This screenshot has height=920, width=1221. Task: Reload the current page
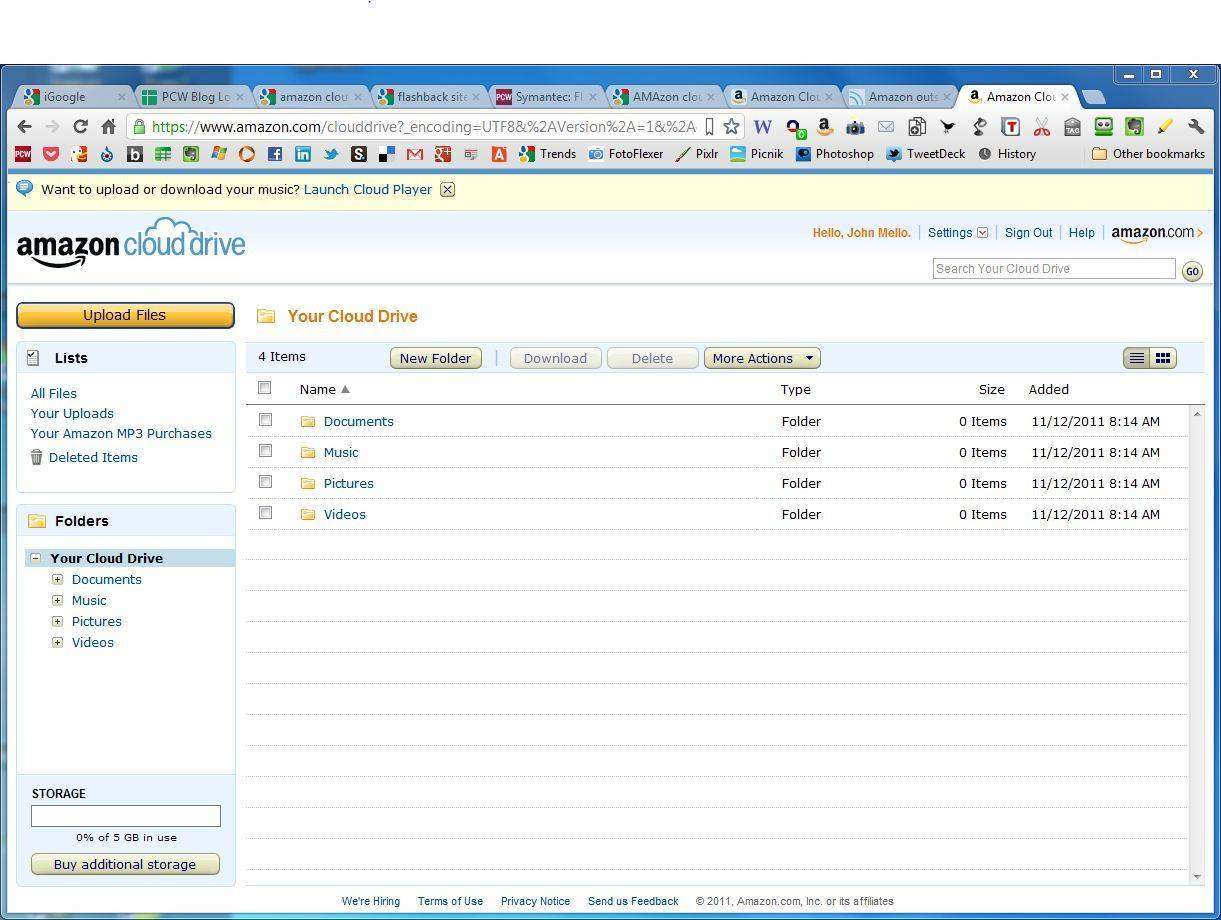pyautogui.click(x=81, y=127)
